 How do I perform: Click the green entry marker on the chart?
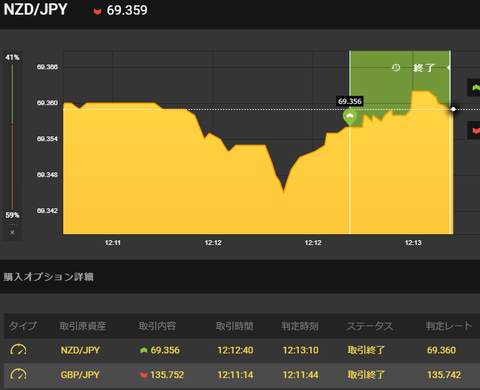point(350,117)
